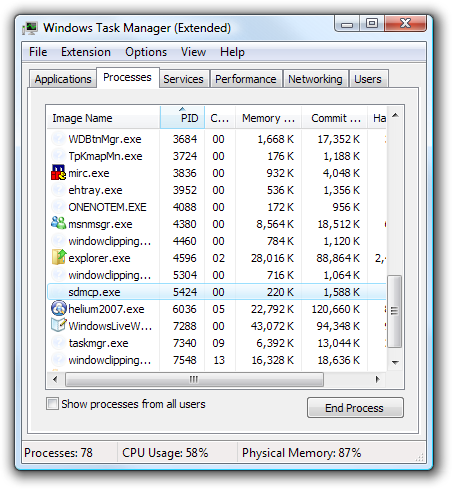Click the msnmsgr.exe messenger icon
The image size is (452, 489).
[x=58, y=223]
